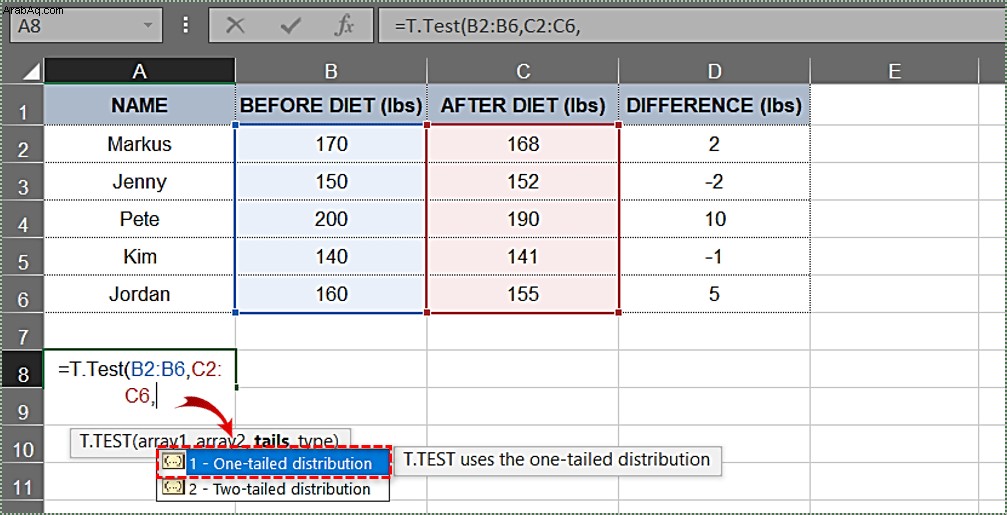Click the Enter checkmark icon in formula bar
This screenshot has height=515, width=1007.
(x=291, y=26)
